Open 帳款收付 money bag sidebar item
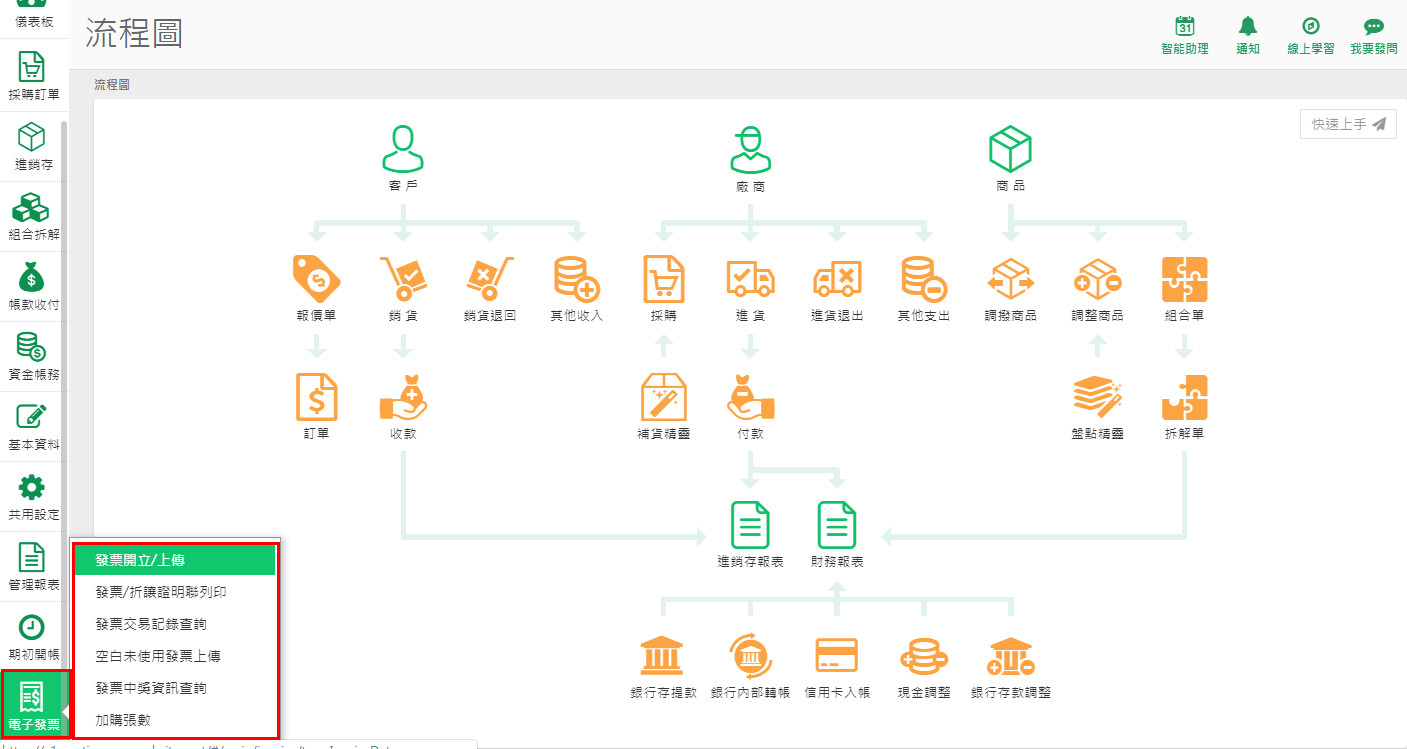The width and height of the screenshot is (1407, 749). [33, 285]
